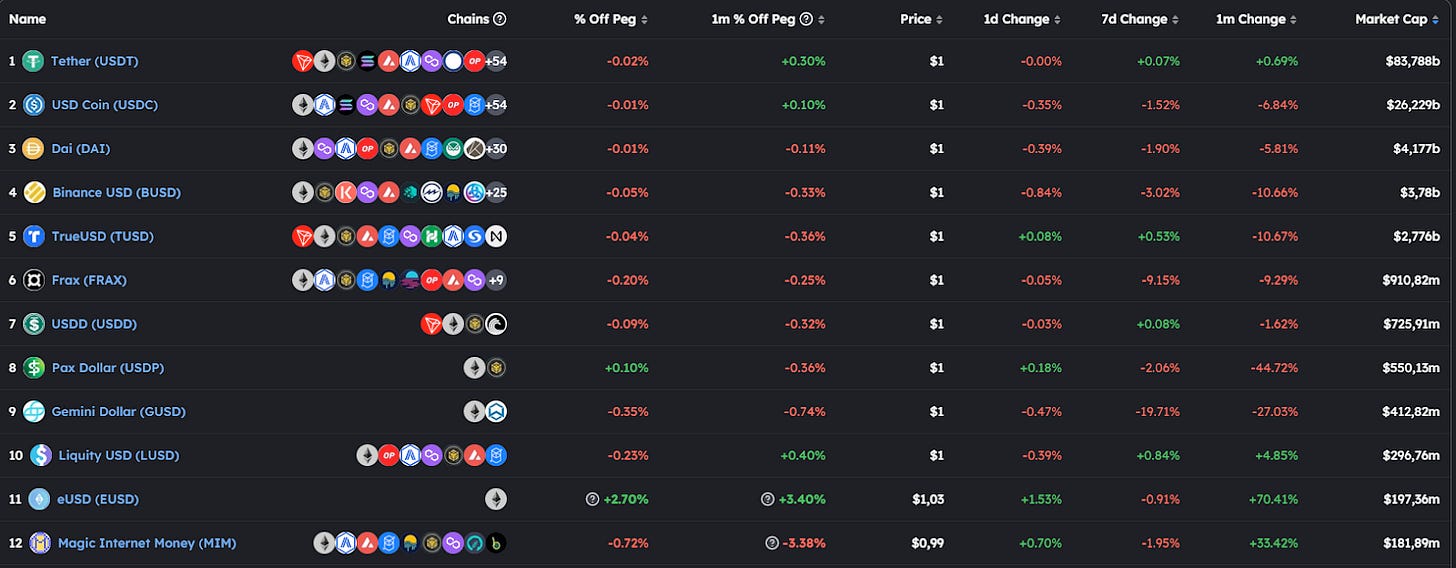Open Magic Internet Money (MIM) page

click(147, 543)
